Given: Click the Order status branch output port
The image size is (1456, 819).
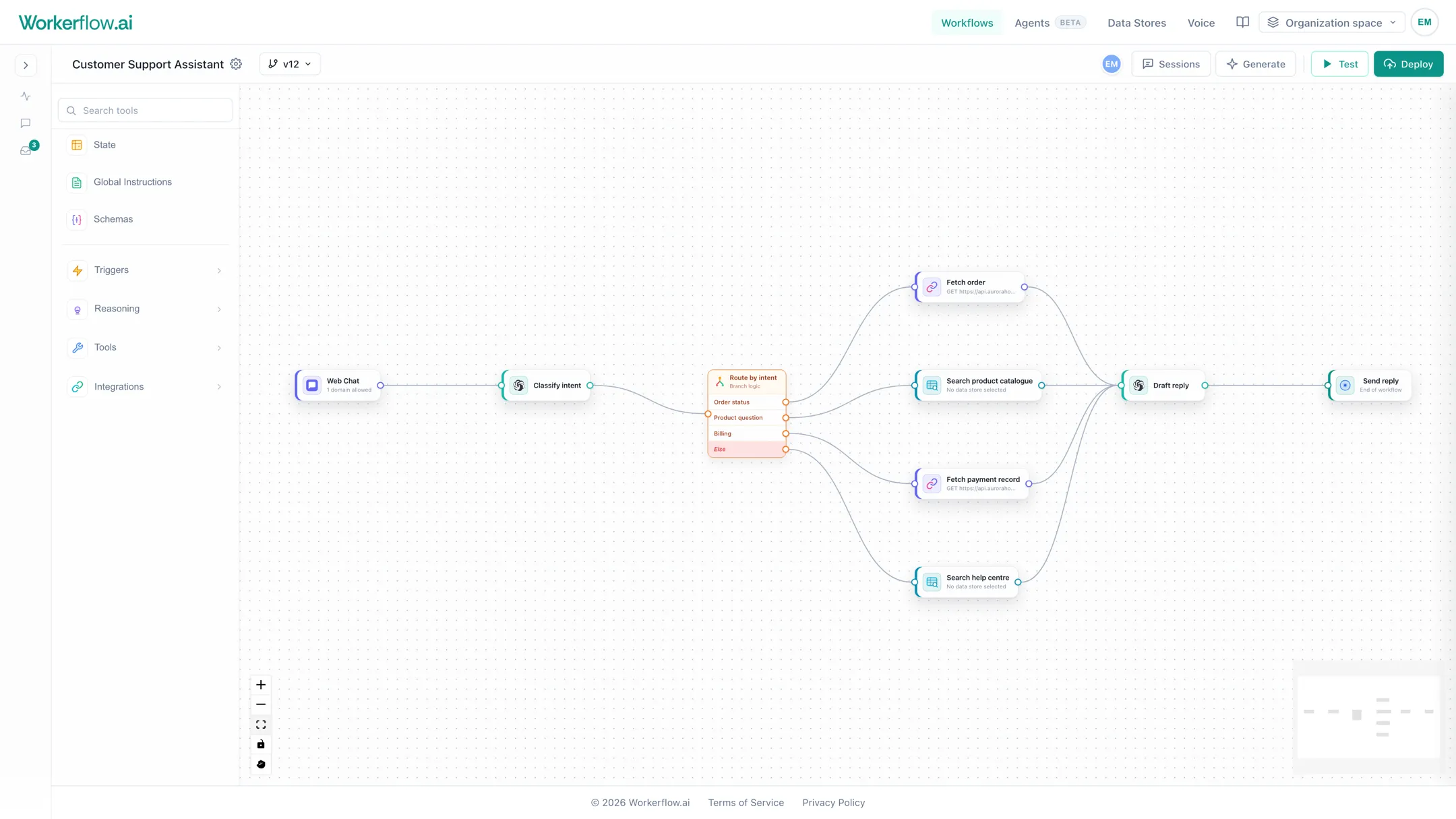Looking at the screenshot, I should click(785, 402).
